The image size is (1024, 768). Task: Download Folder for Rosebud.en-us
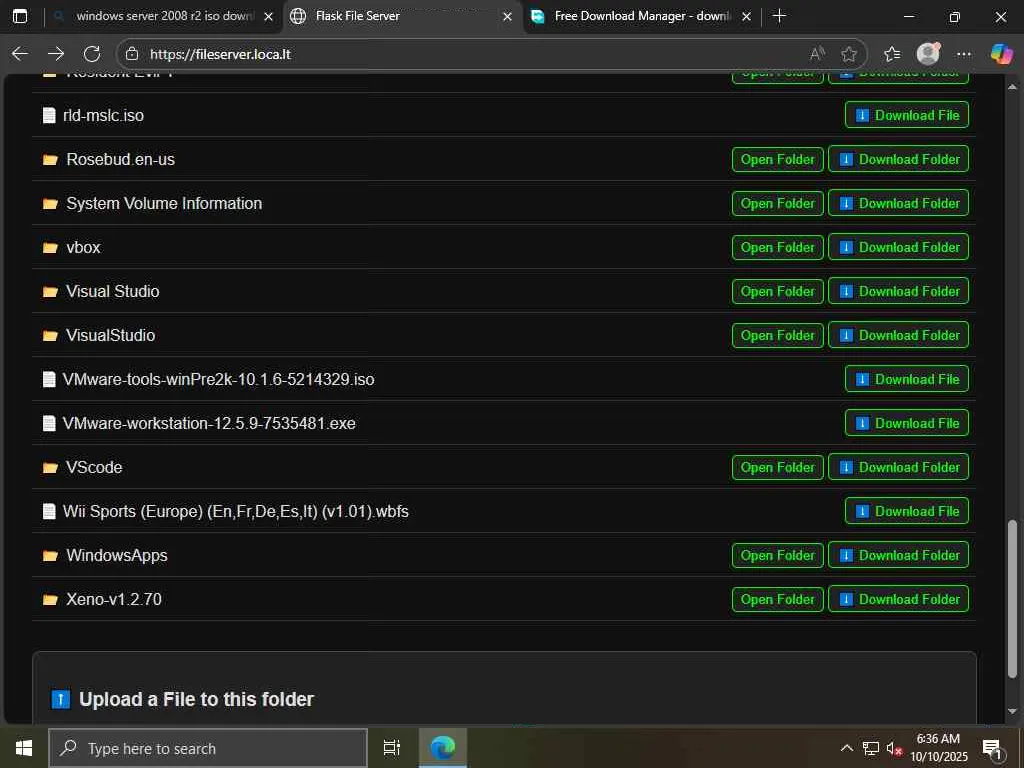[899, 159]
